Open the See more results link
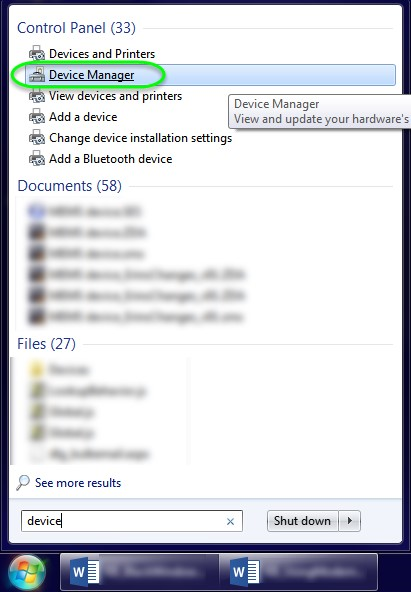Screen dimensions: 411x592 [78, 483]
